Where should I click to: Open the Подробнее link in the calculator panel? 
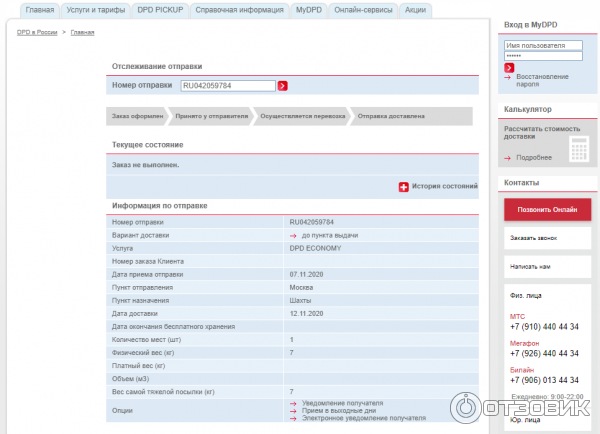tap(534, 158)
